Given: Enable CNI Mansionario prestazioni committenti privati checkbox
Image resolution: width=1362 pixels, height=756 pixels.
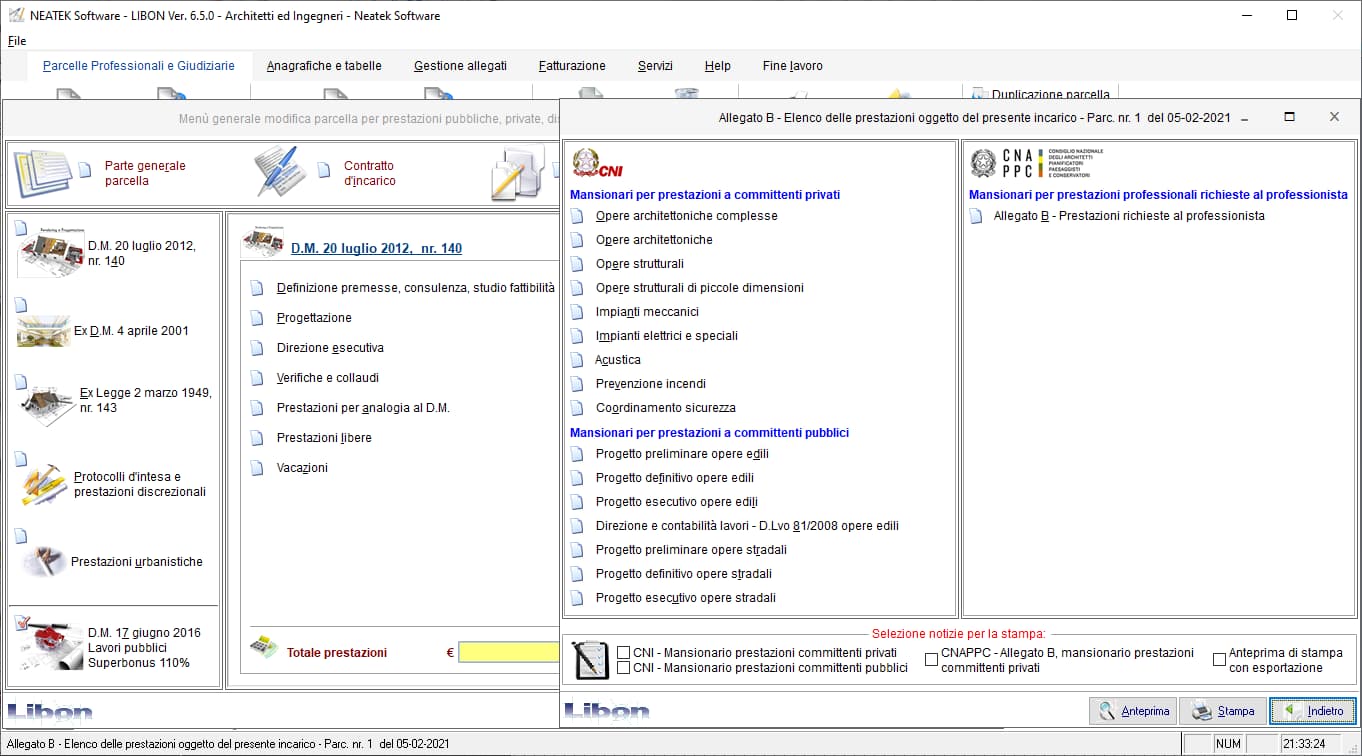Looking at the screenshot, I should pos(624,653).
